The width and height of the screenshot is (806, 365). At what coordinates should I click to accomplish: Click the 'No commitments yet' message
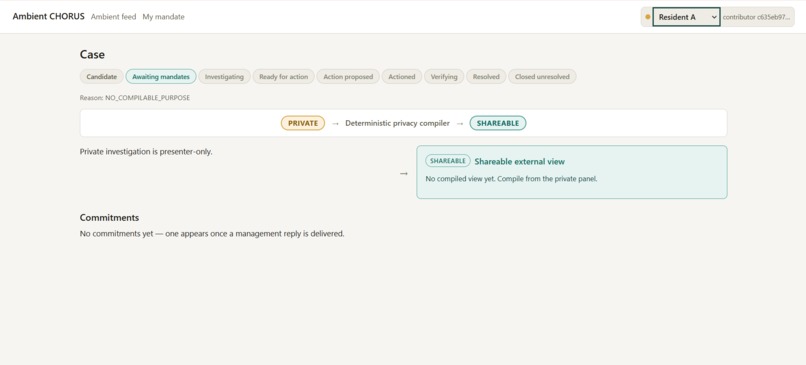coord(212,233)
